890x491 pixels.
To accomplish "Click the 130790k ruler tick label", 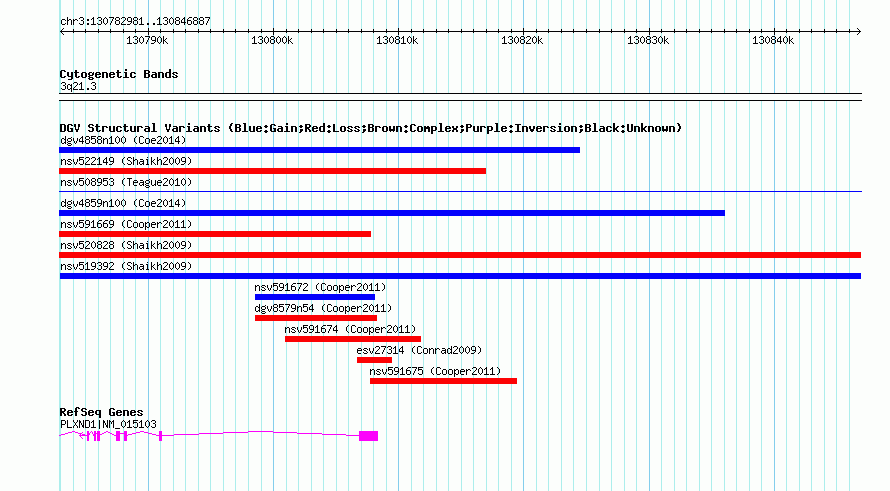I will (147, 40).
